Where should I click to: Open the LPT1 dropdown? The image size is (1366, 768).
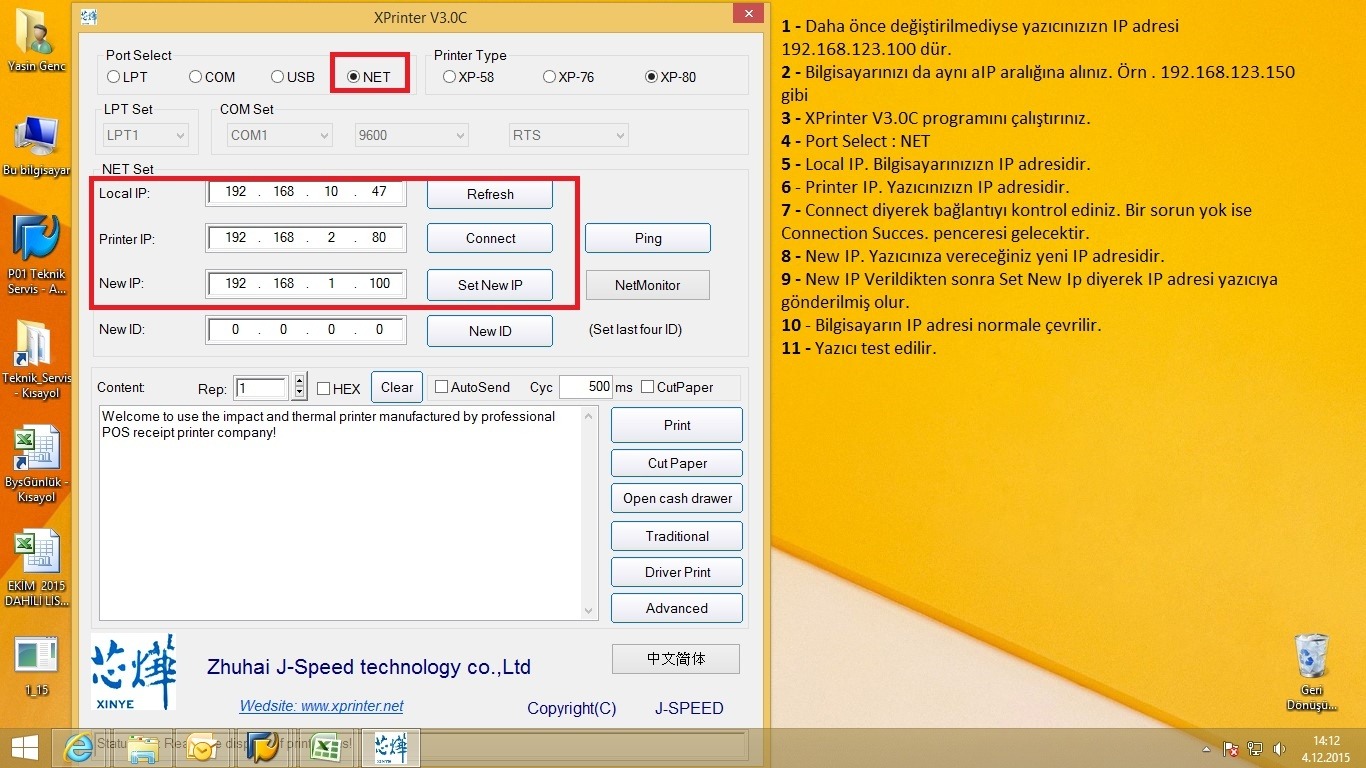tap(146, 135)
